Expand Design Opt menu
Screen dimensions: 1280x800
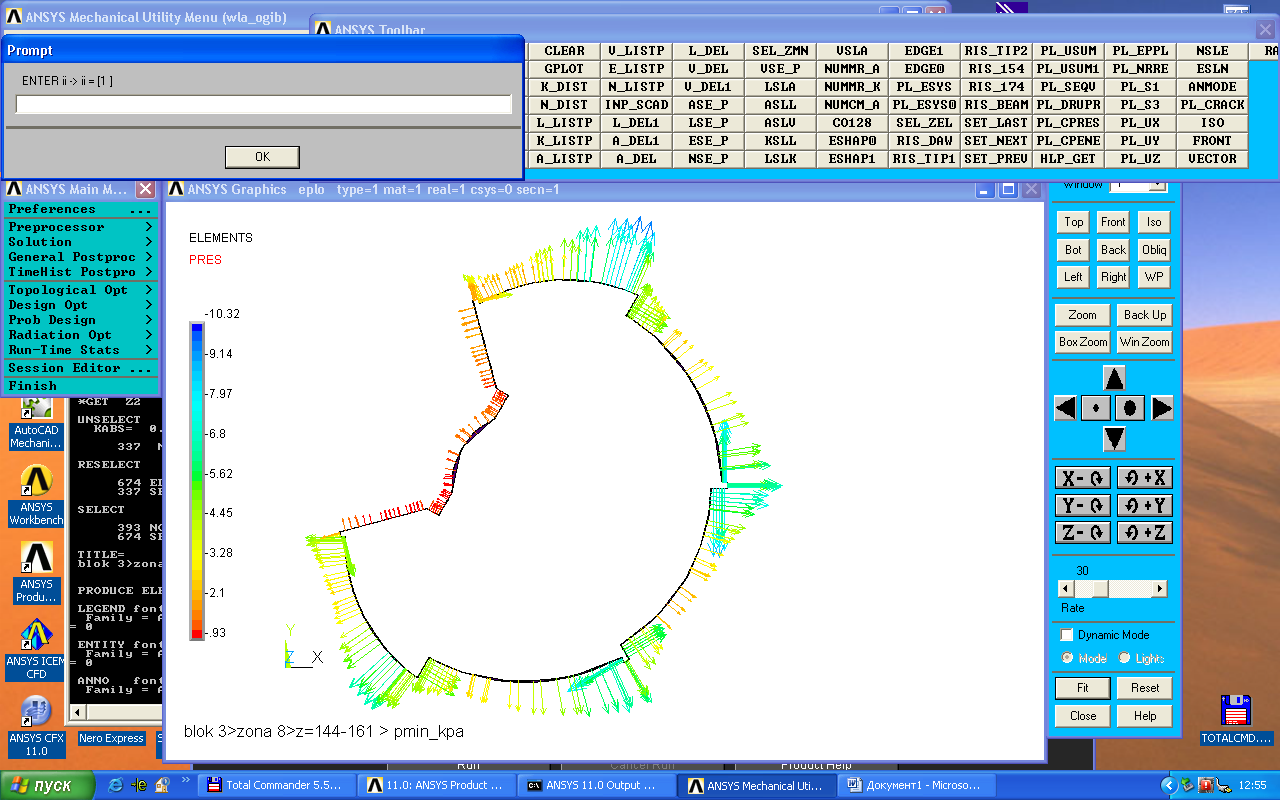tap(80, 305)
